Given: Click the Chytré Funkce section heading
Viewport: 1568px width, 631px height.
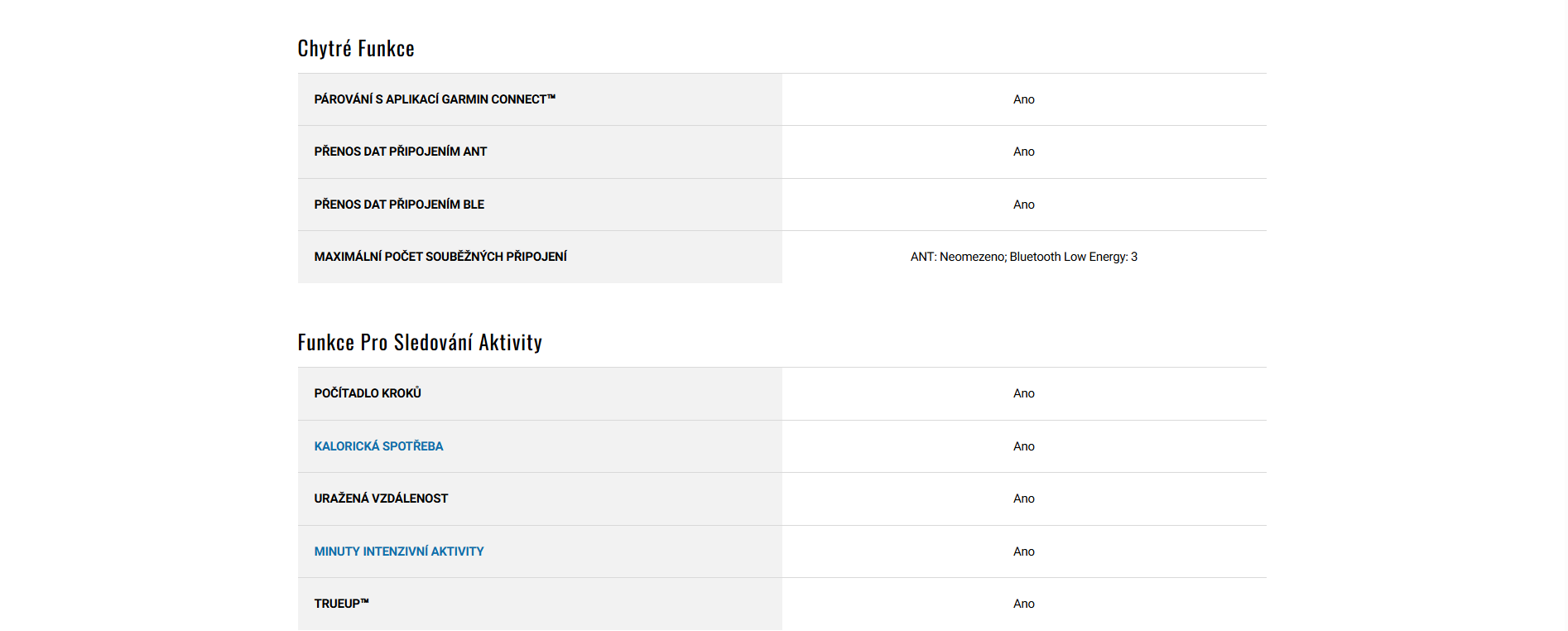Looking at the screenshot, I should click(x=356, y=49).
